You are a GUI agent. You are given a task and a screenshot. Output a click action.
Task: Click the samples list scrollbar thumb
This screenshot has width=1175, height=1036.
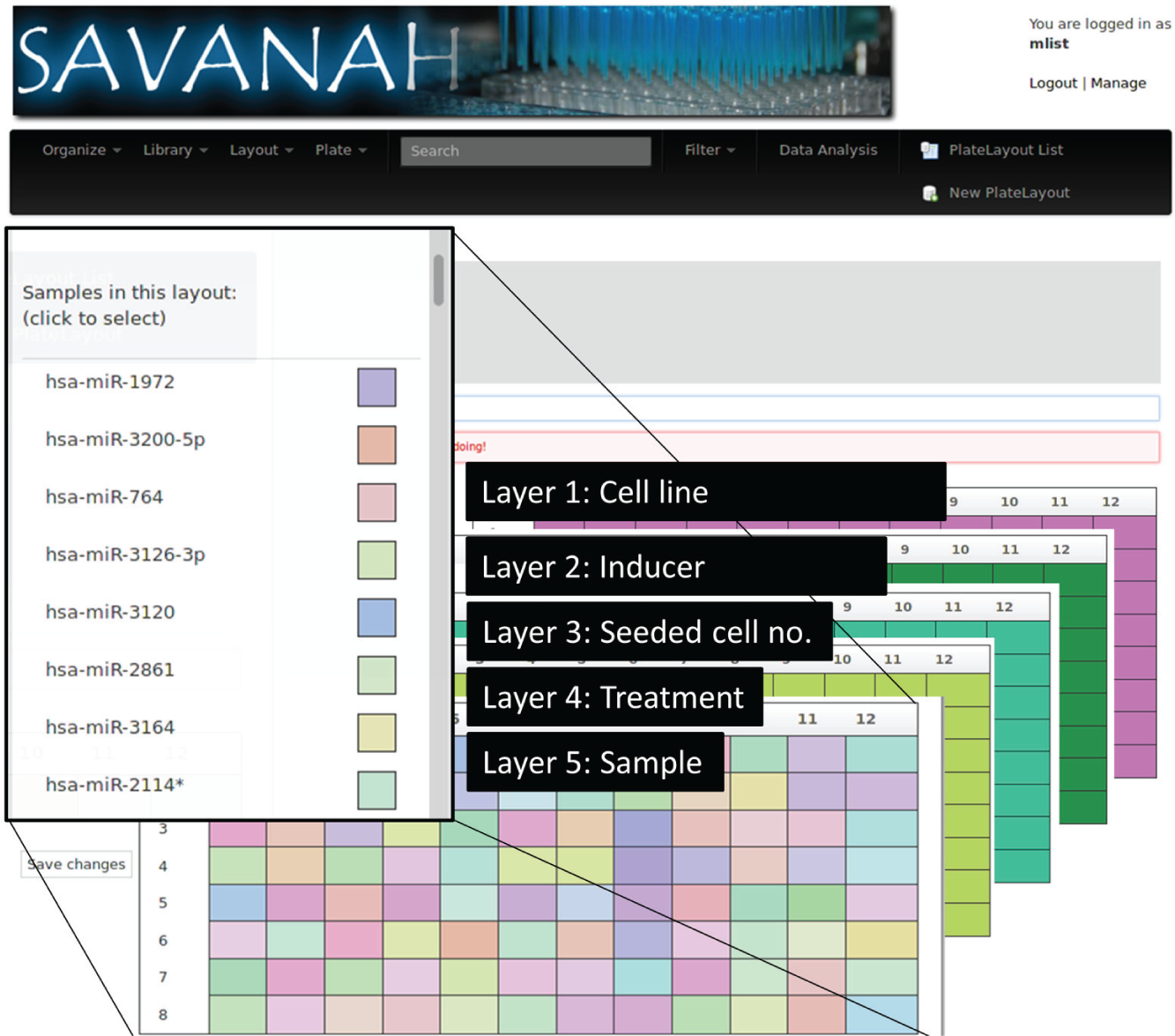(438, 280)
